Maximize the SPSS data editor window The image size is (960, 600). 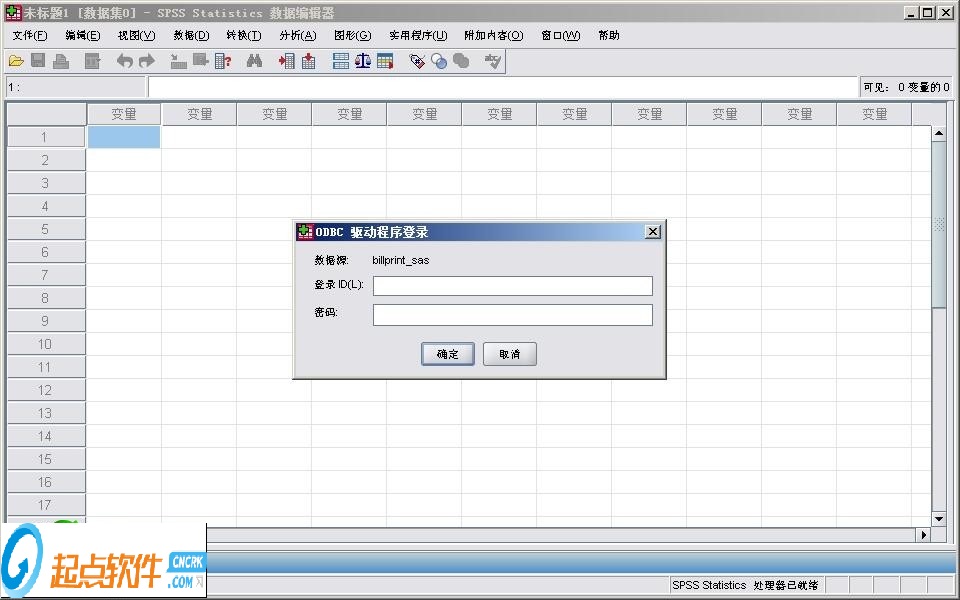pos(928,12)
